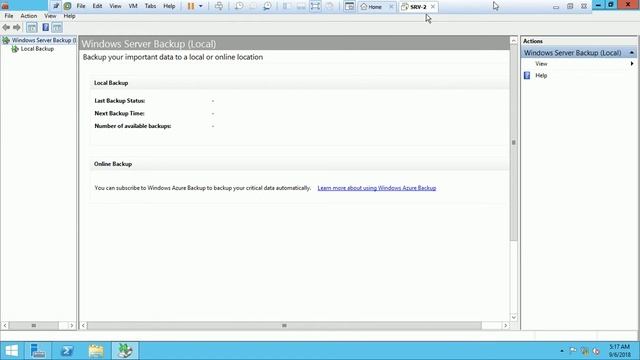Open the VM menu

point(133,6)
